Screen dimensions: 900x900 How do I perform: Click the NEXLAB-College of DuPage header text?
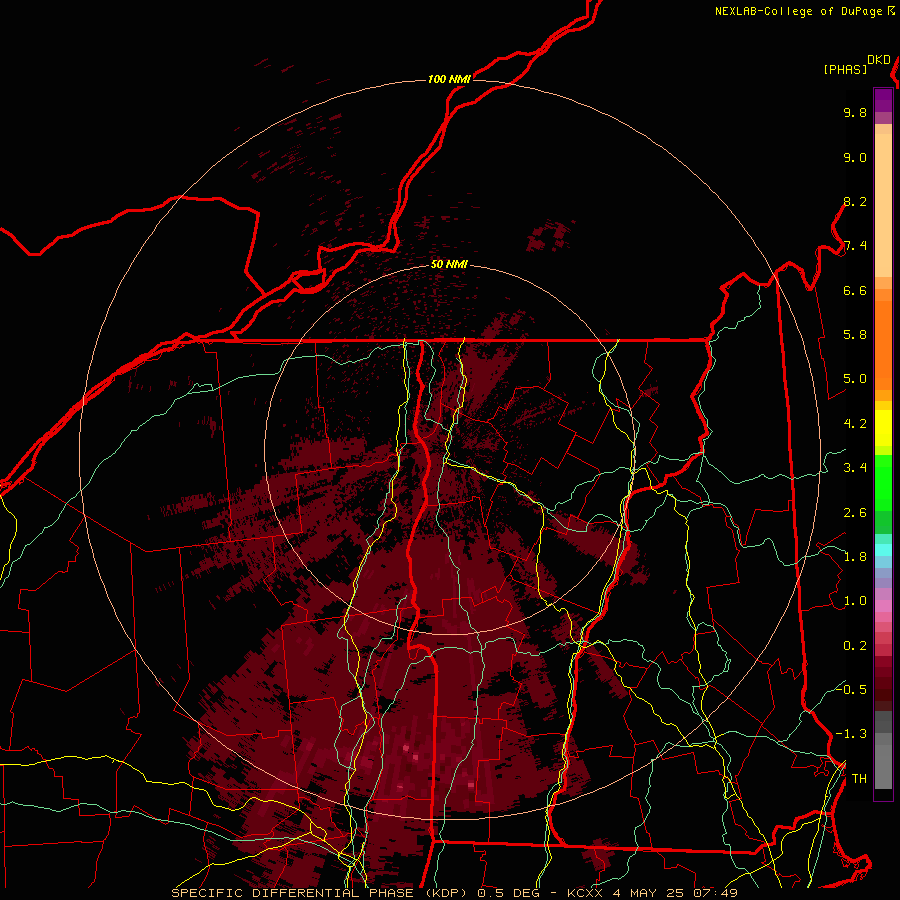pos(798,11)
